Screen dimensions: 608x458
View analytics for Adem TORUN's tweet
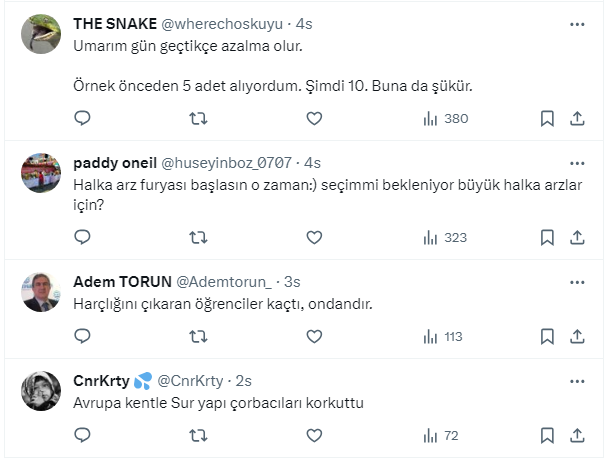(442, 336)
